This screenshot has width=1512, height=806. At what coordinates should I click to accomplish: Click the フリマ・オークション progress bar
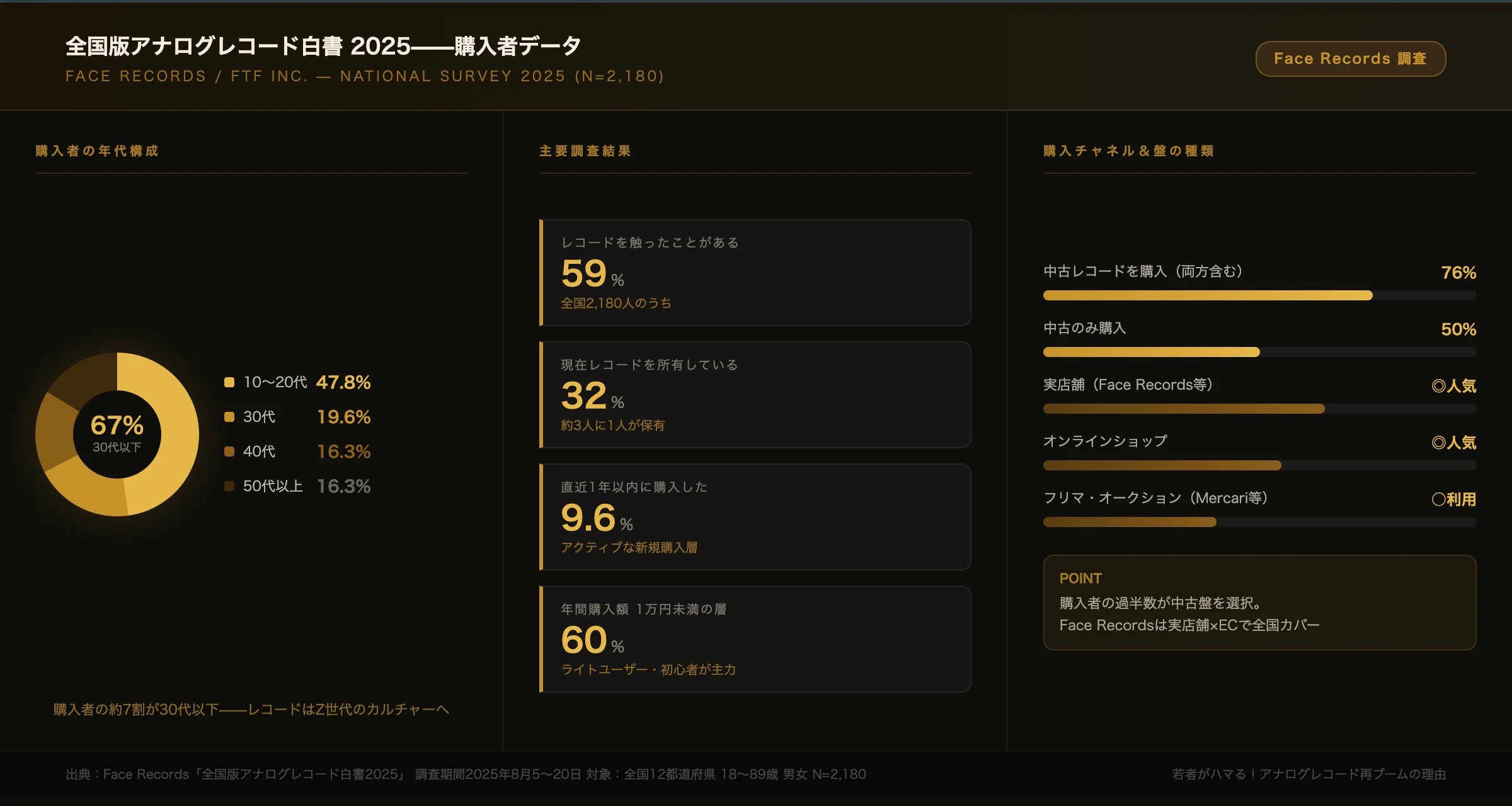pos(1260,522)
